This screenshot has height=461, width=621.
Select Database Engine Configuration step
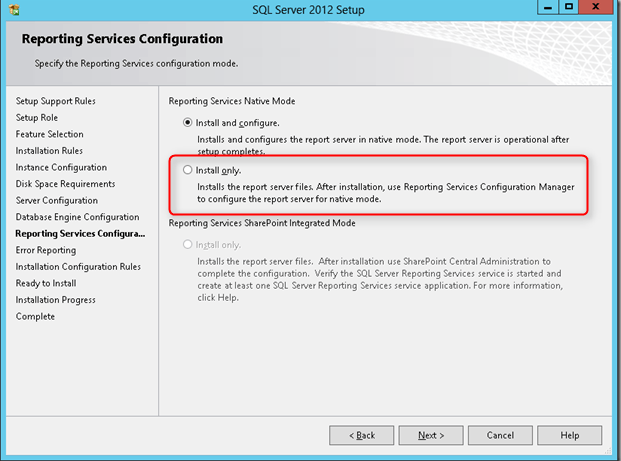pos(78,217)
